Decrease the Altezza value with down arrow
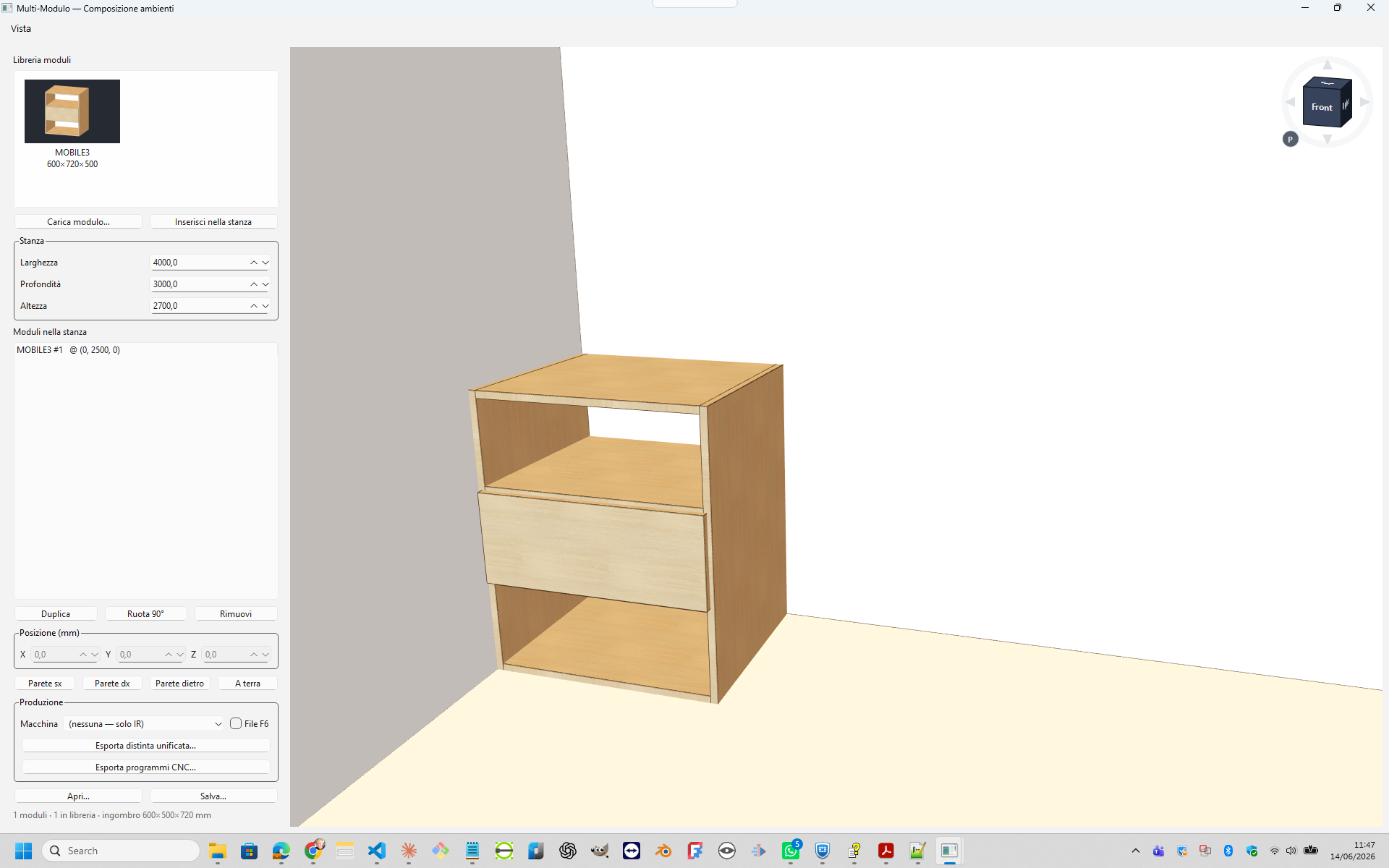1389x868 pixels. point(266,306)
